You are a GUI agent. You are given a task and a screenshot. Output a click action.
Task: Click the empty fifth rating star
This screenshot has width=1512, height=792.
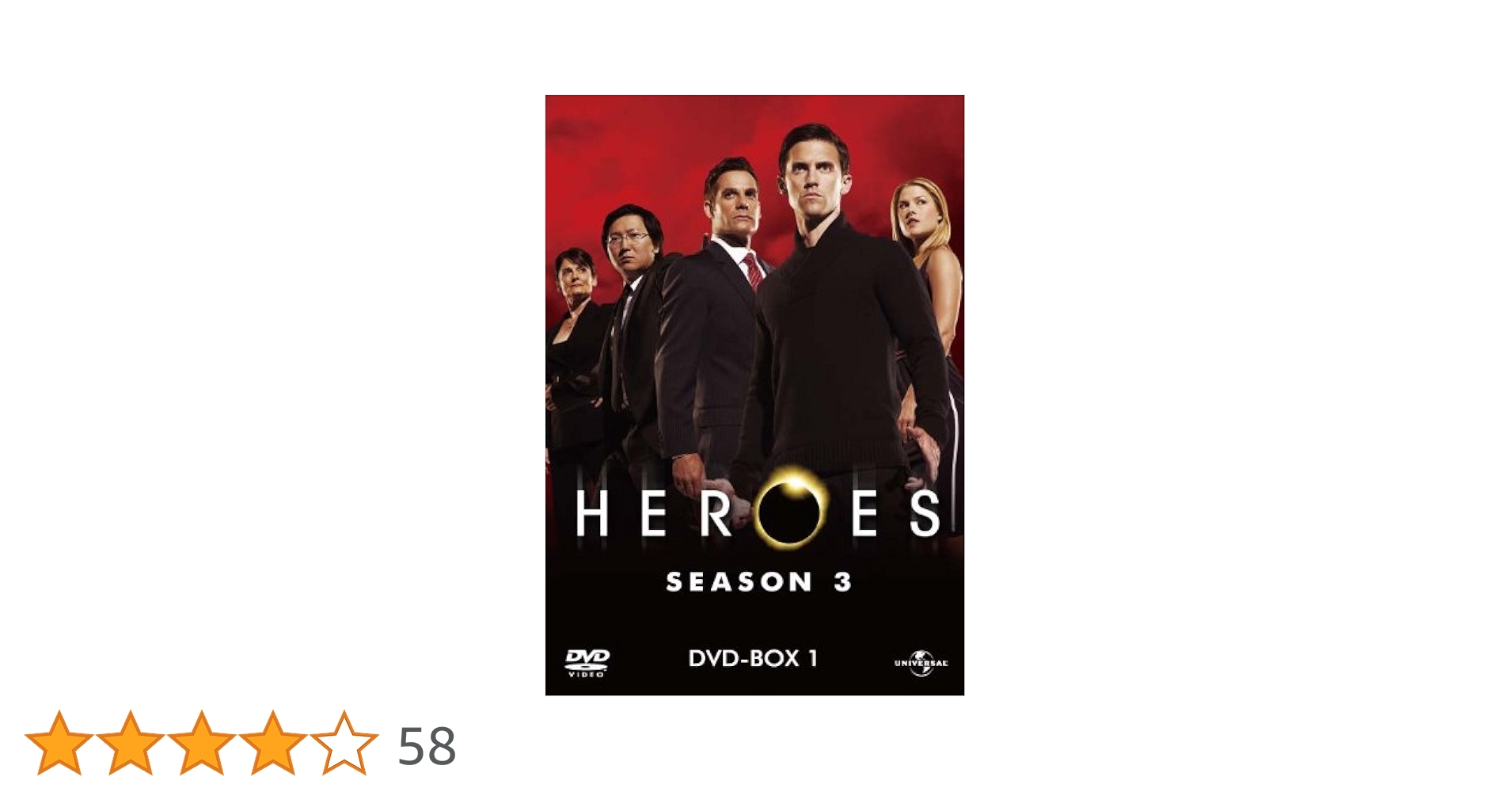344,743
